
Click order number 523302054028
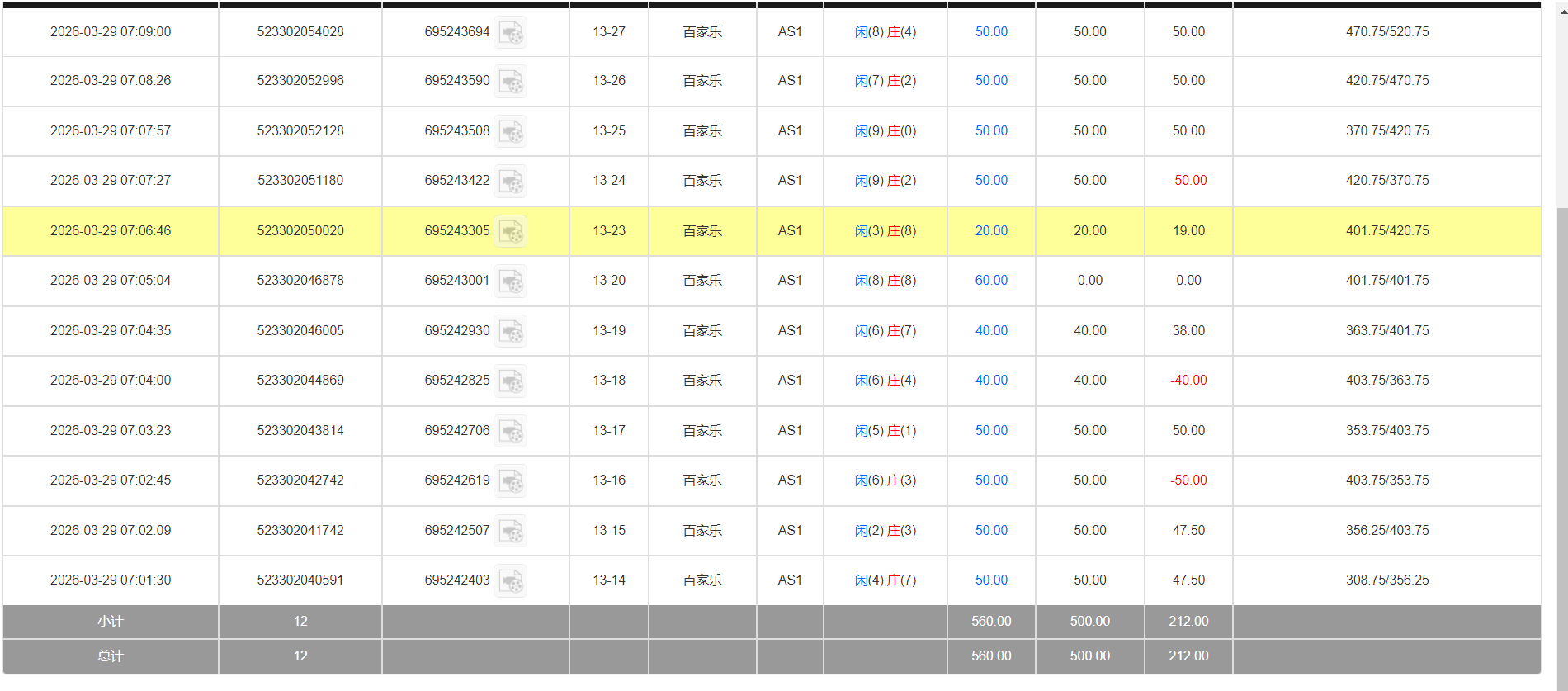click(300, 32)
